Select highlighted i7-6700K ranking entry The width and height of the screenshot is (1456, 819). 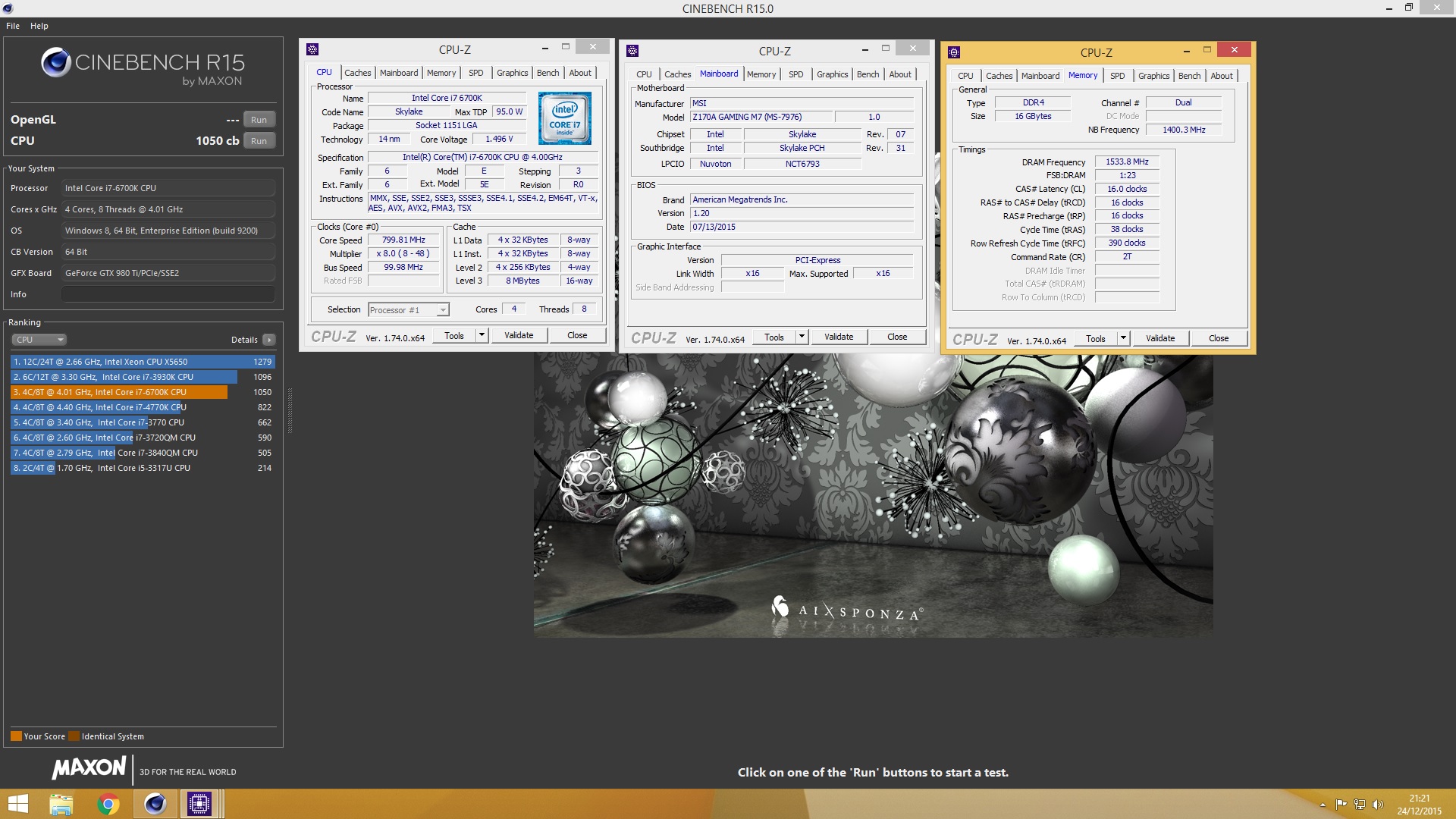pos(143,392)
